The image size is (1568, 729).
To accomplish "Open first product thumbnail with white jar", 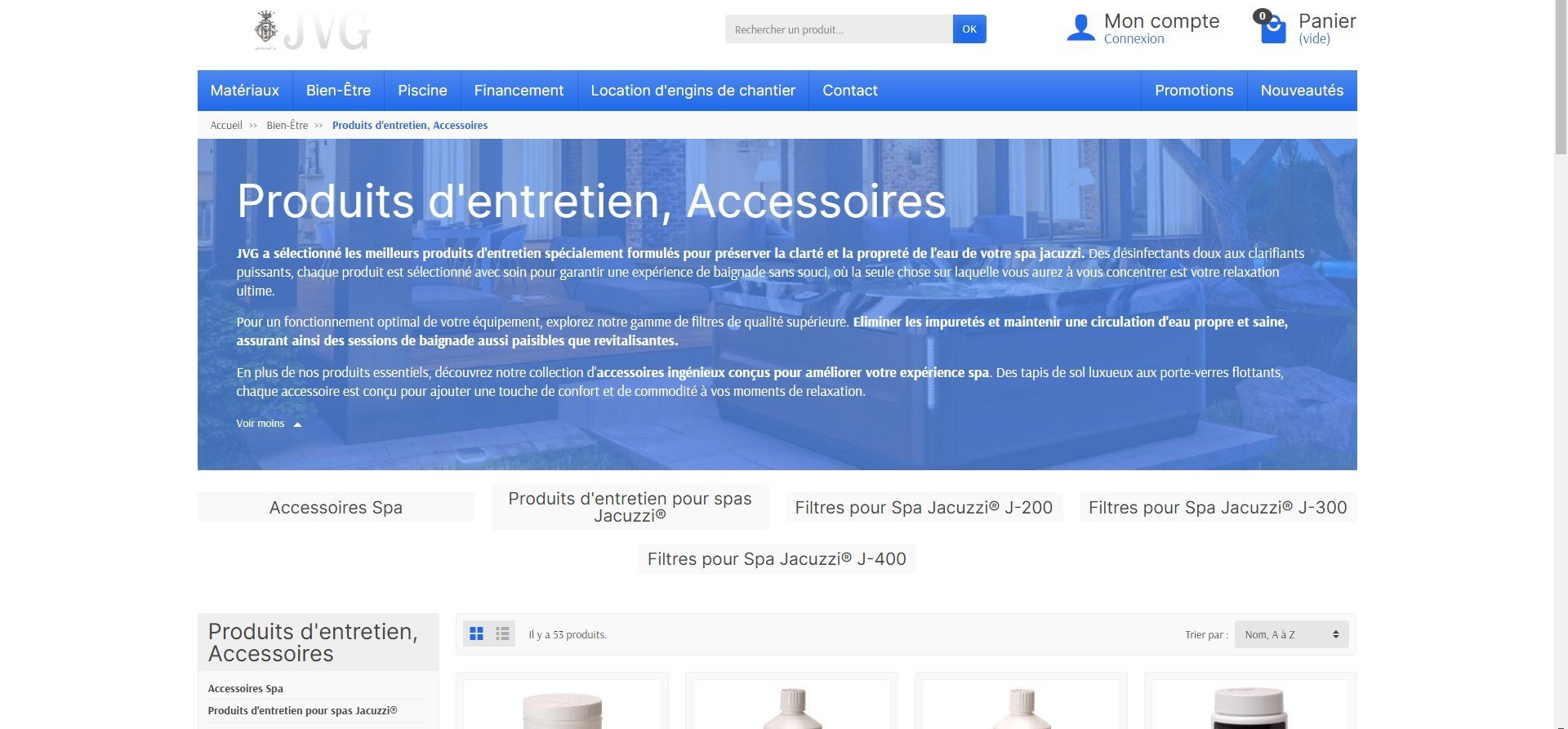I will (x=562, y=706).
